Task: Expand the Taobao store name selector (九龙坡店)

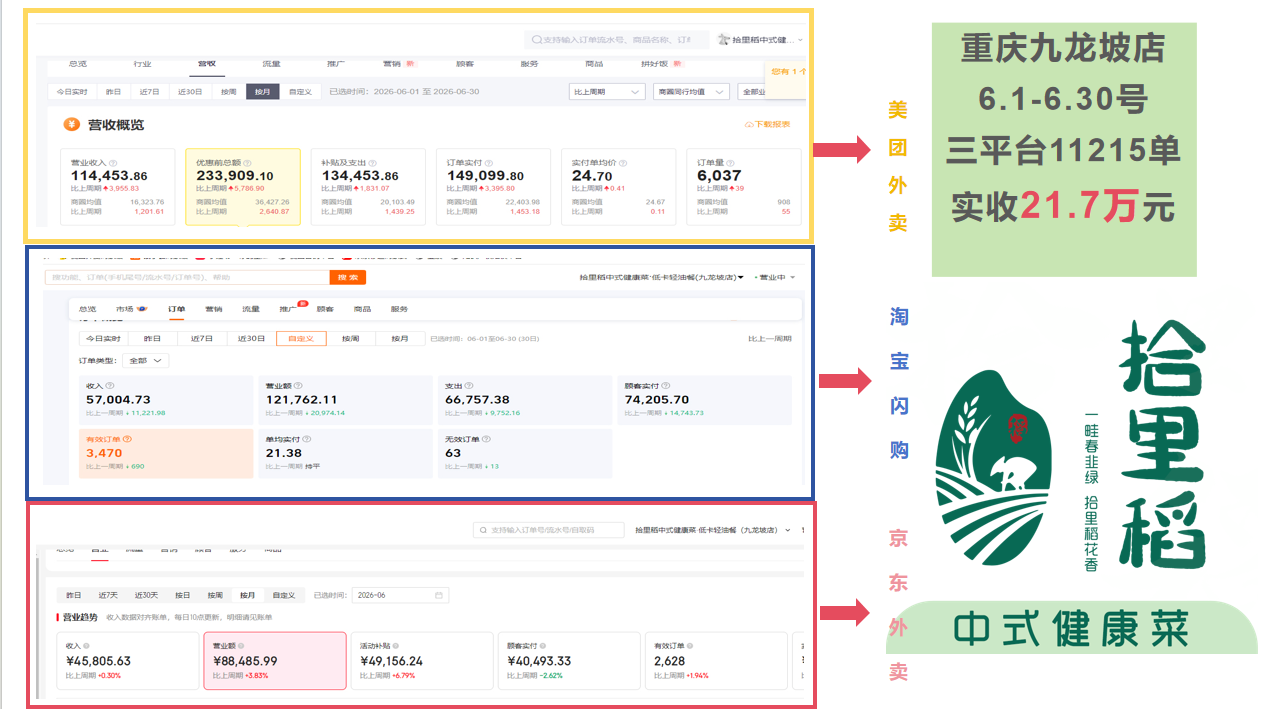Action: click(741, 277)
